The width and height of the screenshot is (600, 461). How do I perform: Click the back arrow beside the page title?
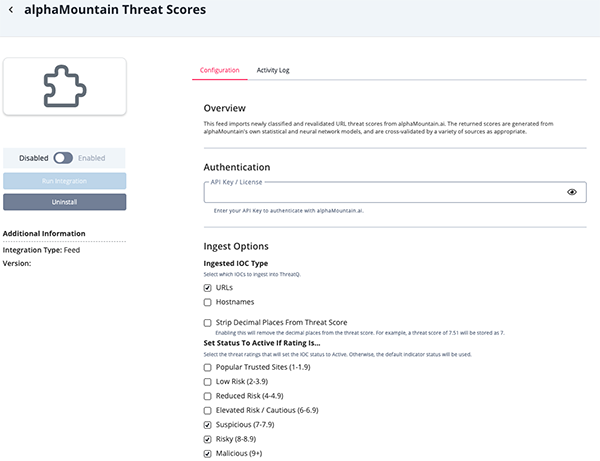11,10
